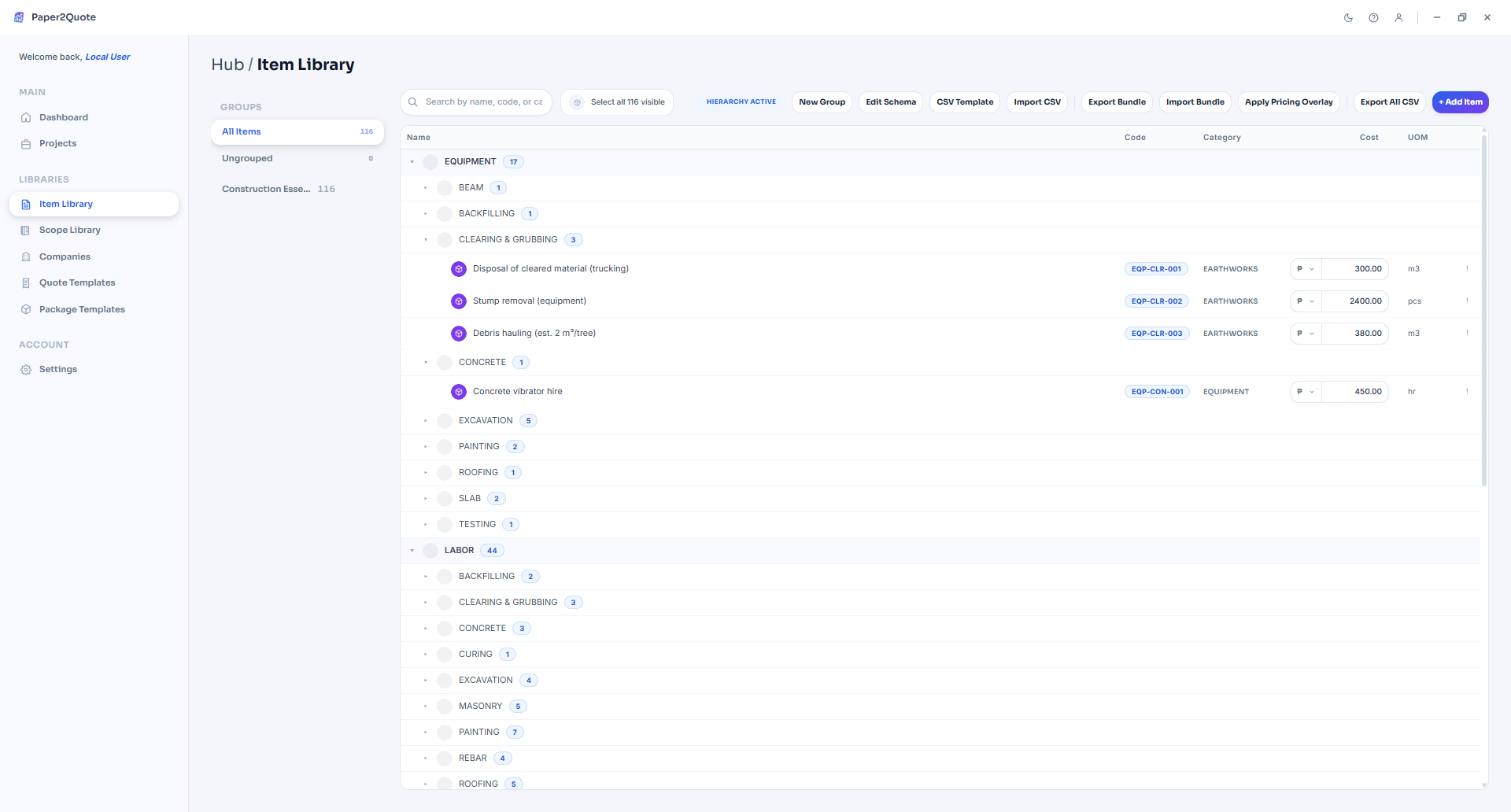This screenshot has height=812, width=1511.
Task: Click the New Group button
Action: (x=822, y=102)
